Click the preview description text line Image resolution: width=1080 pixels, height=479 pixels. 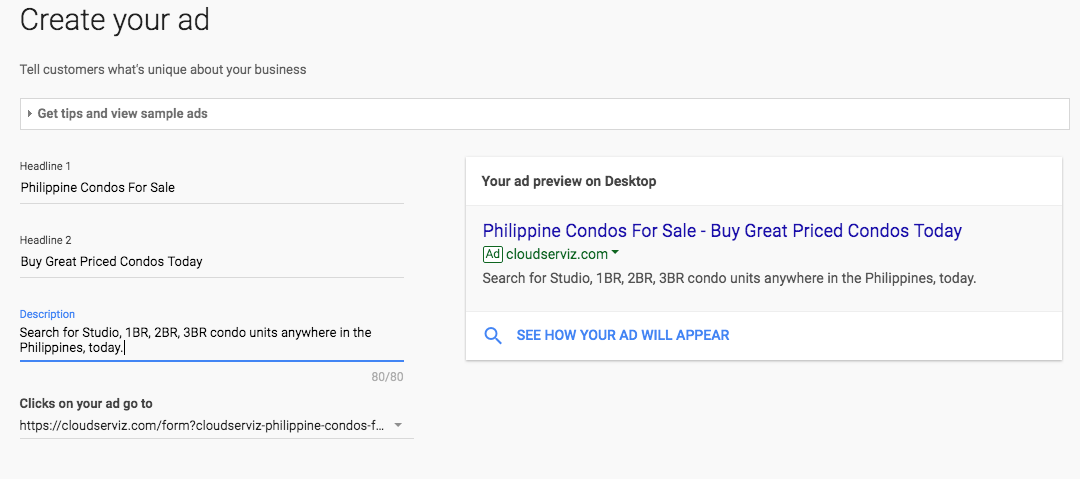[729, 279]
